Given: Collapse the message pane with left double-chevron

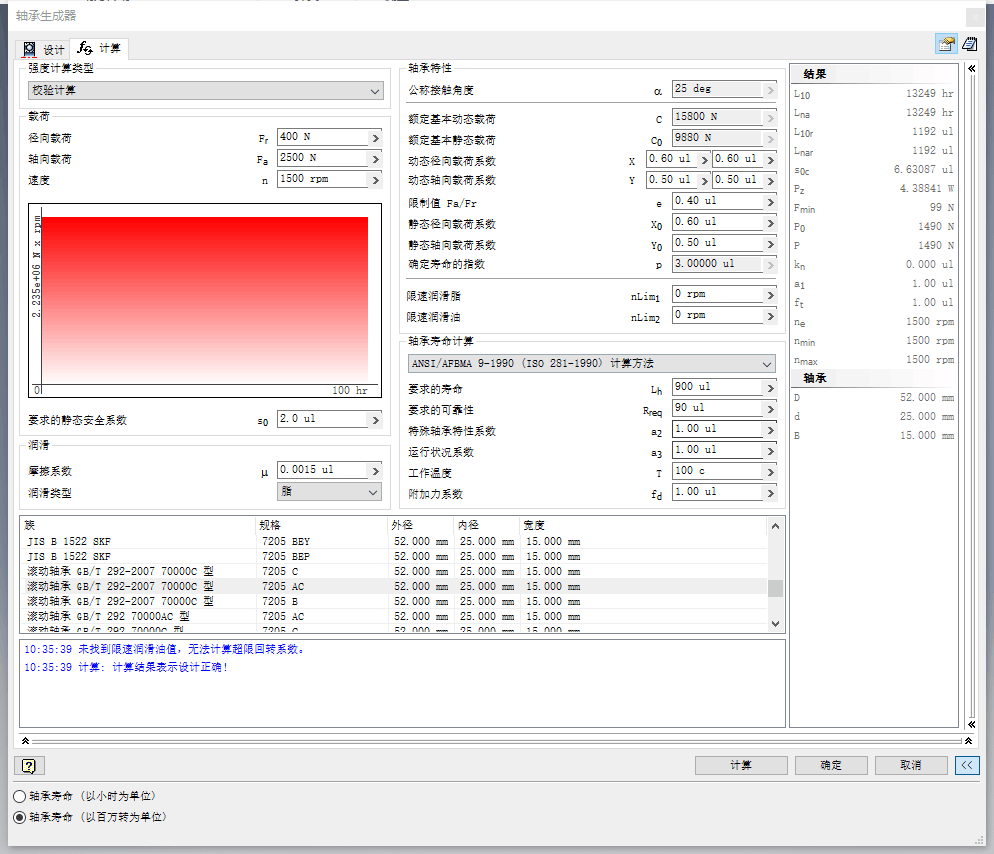Looking at the screenshot, I should coord(25,741).
